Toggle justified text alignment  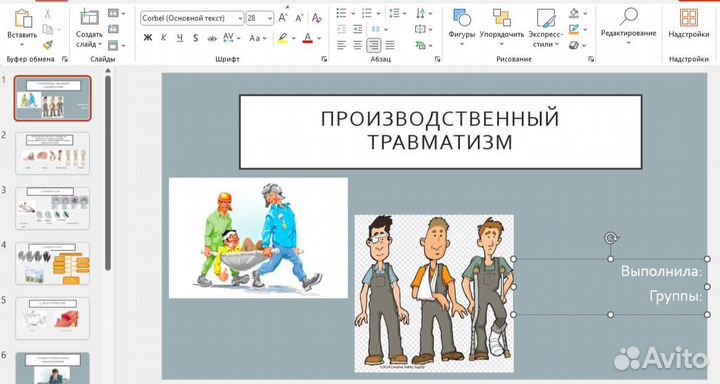pos(390,45)
